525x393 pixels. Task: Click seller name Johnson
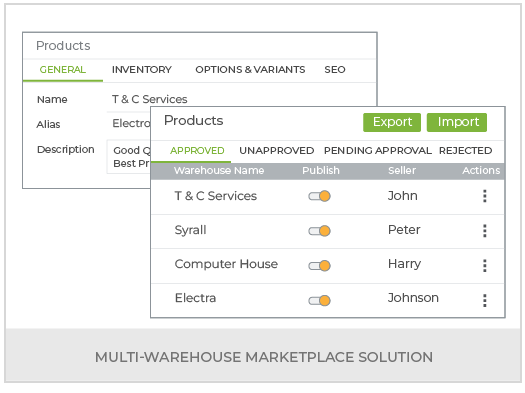[413, 298]
